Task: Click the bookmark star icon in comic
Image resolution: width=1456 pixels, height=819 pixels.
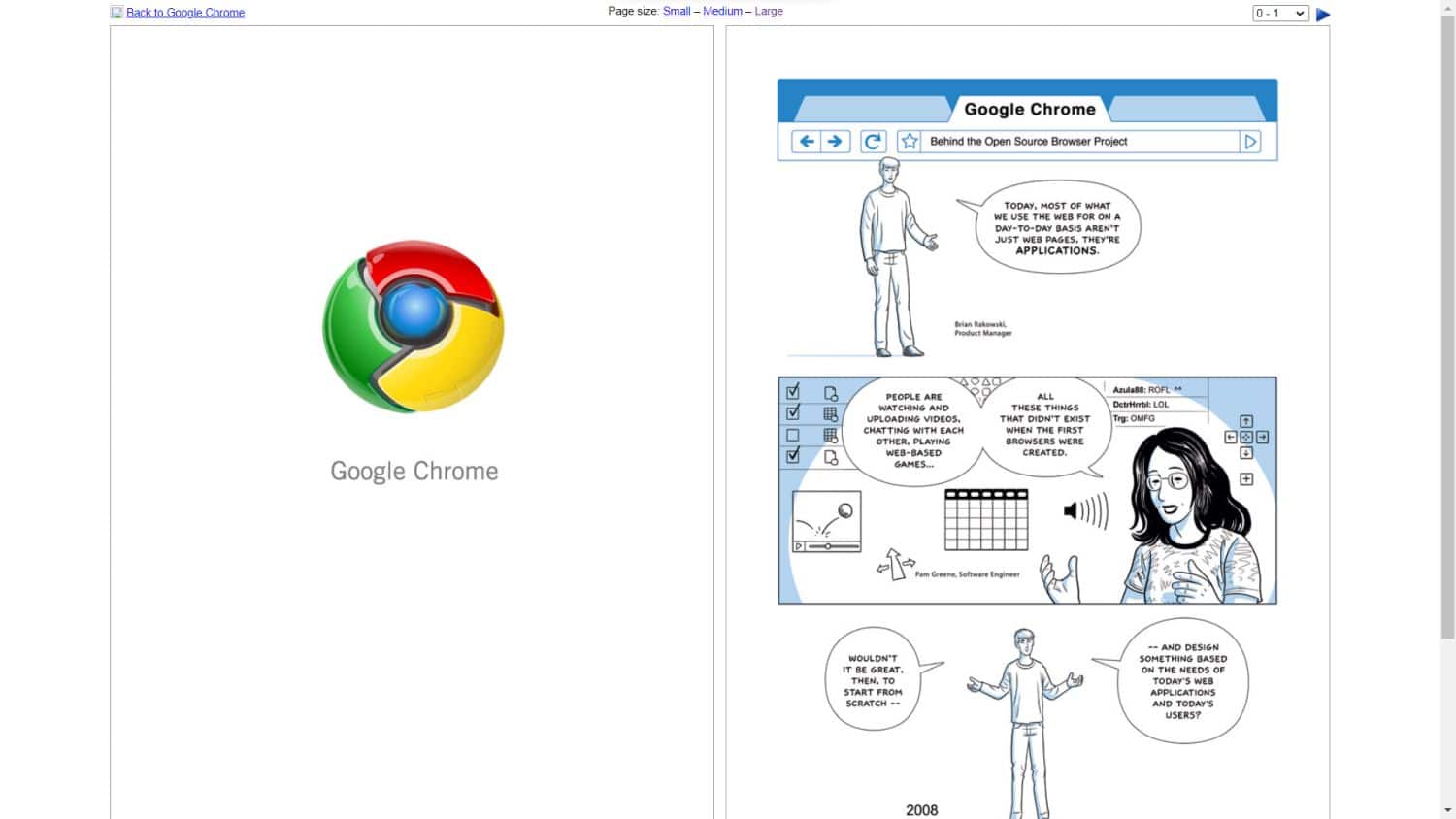Action: 910,142
